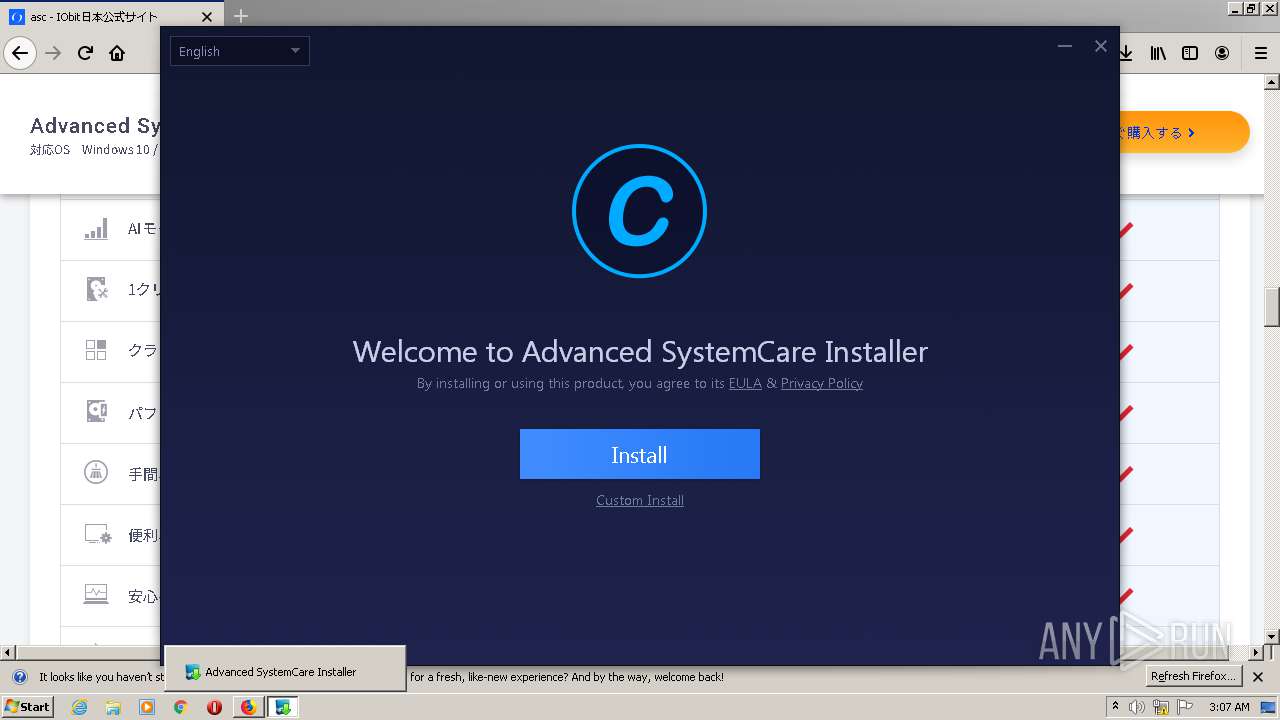This screenshot has height=720, width=1280.
Task: Expand the English language dropdown
Action: pyautogui.click(x=240, y=51)
